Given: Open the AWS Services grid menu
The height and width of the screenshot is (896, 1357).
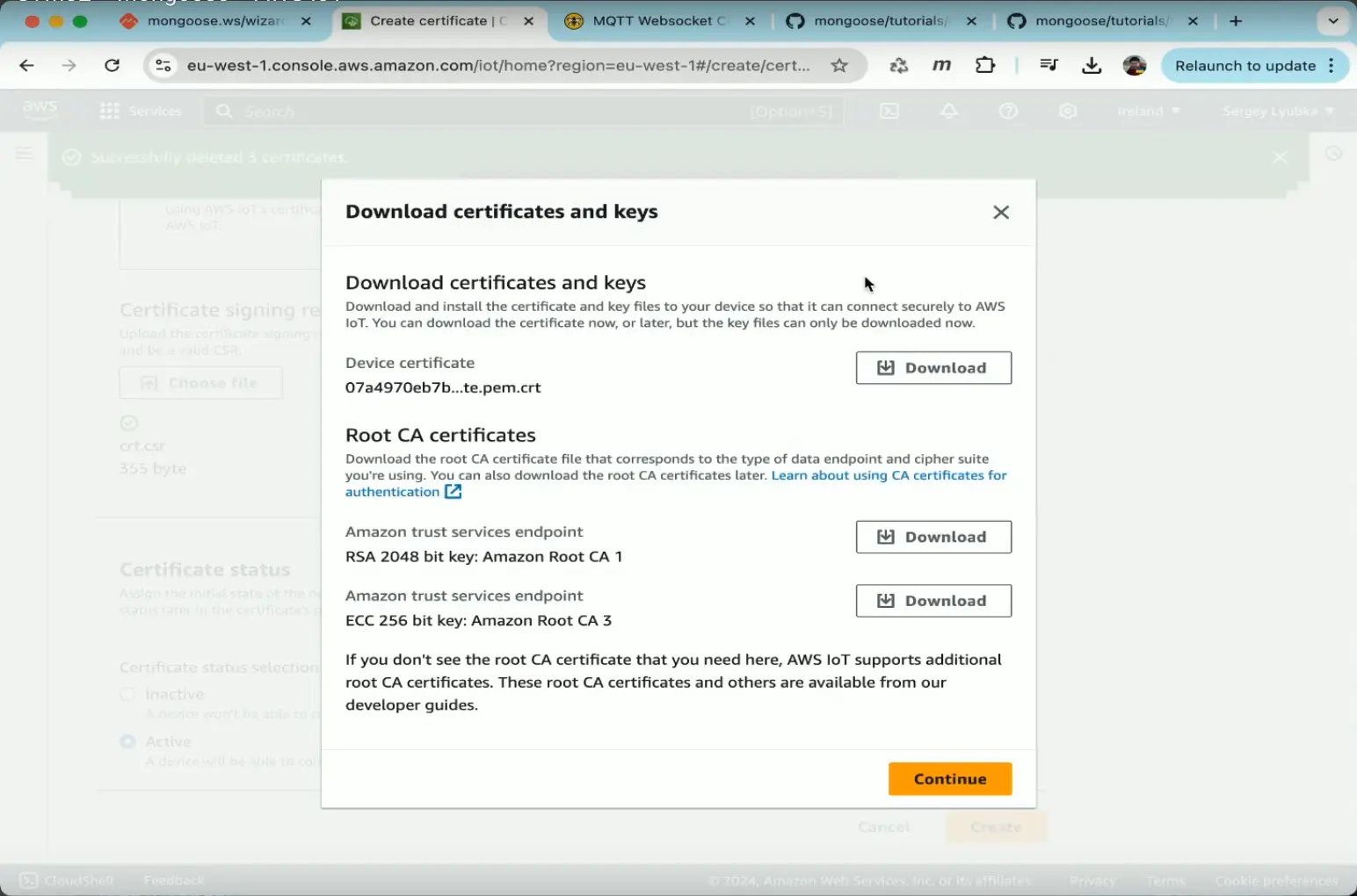Looking at the screenshot, I should 141,111.
